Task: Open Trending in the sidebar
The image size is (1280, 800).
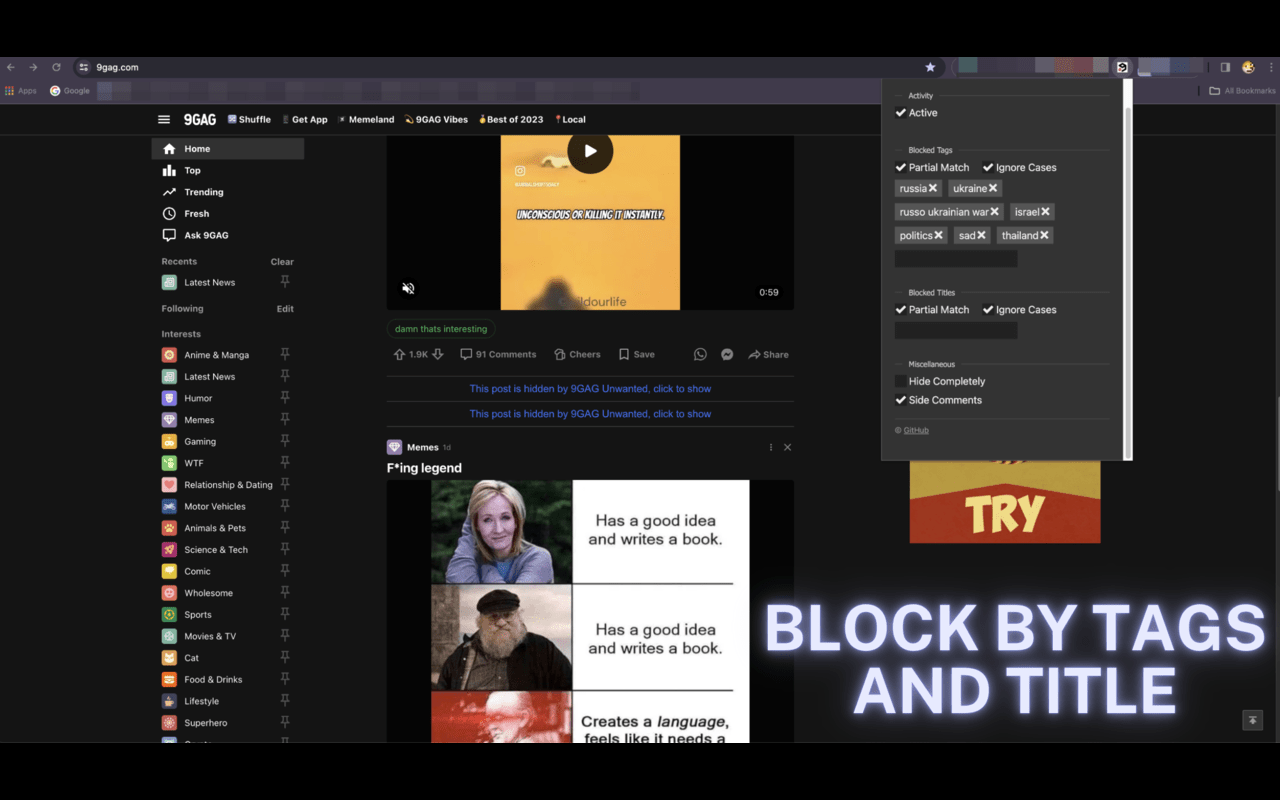Action: pyautogui.click(x=203, y=192)
